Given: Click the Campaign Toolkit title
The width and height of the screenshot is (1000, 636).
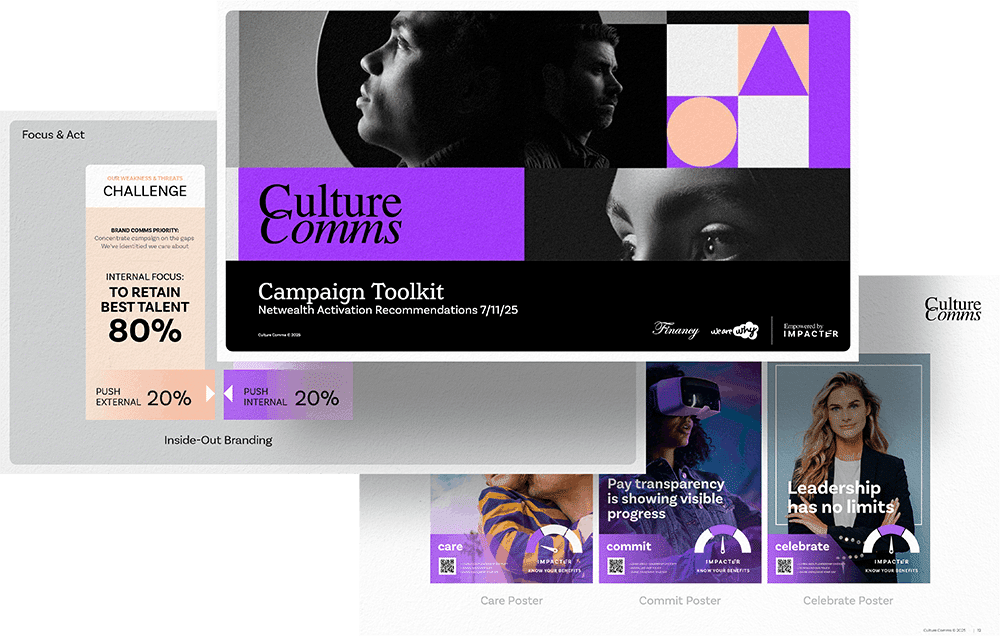Looking at the screenshot, I should coord(351,292).
